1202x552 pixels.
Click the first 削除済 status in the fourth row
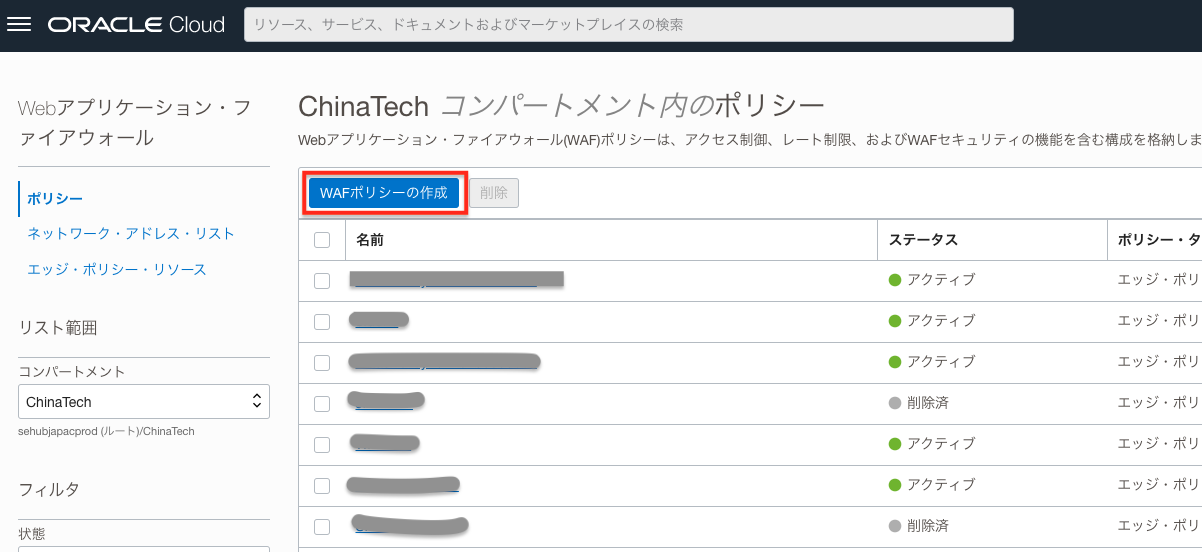[x=919, y=403]
